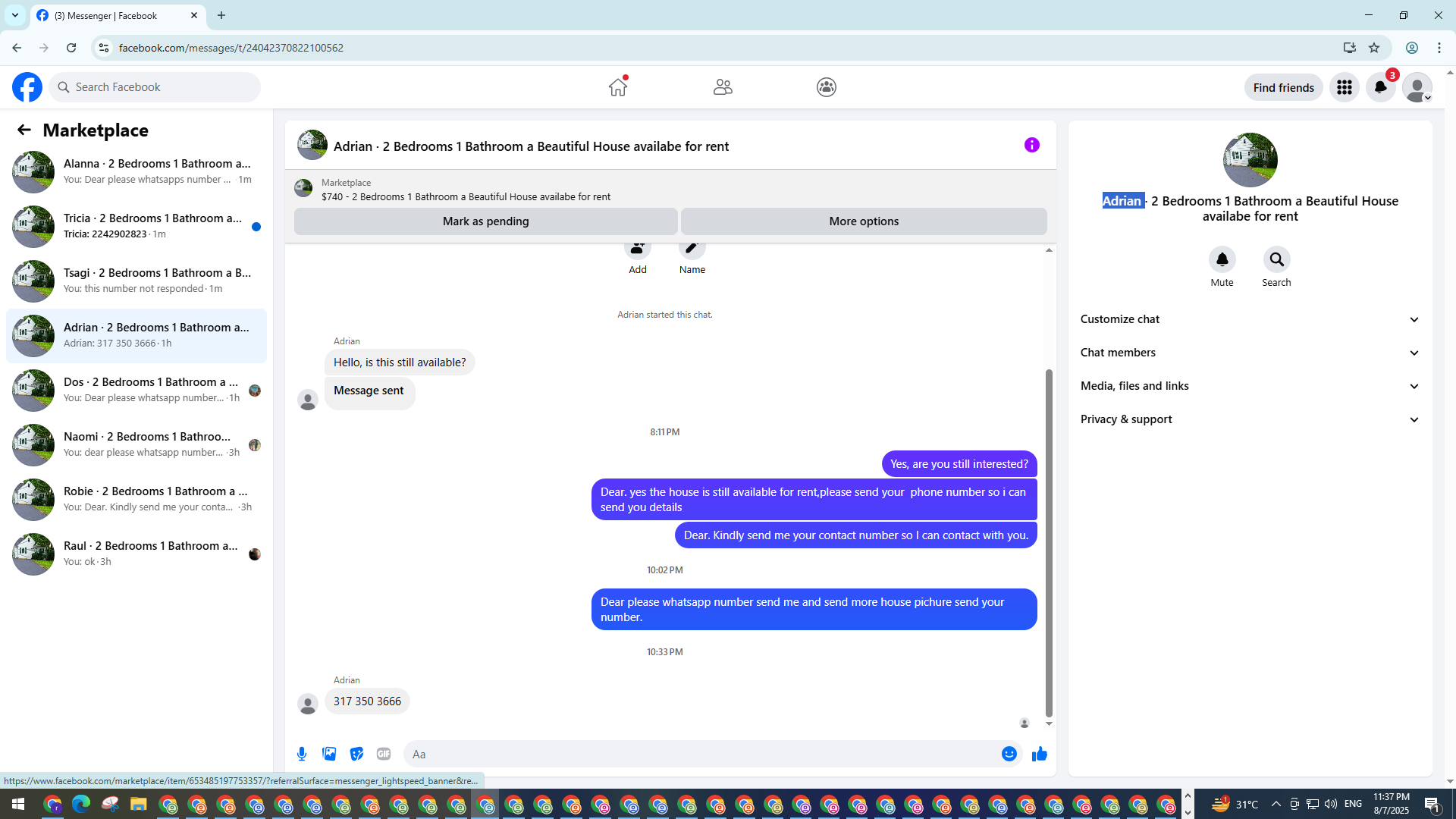
Task: Open the Friends tab in top navigation
Action: [x=722, y=87]
